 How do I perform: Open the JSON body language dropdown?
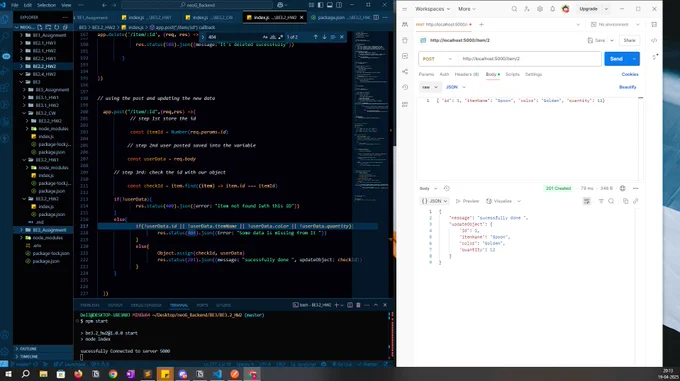pyautogui.click(x=456, y=87)
